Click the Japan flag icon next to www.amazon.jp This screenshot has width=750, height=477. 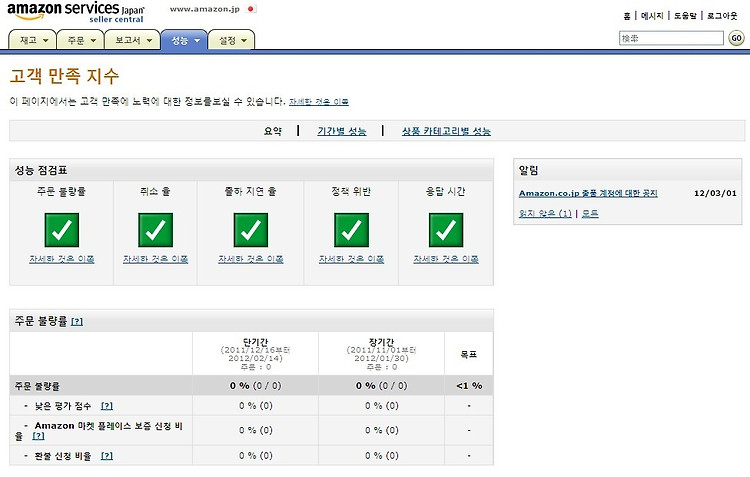[x=251, y=9]
